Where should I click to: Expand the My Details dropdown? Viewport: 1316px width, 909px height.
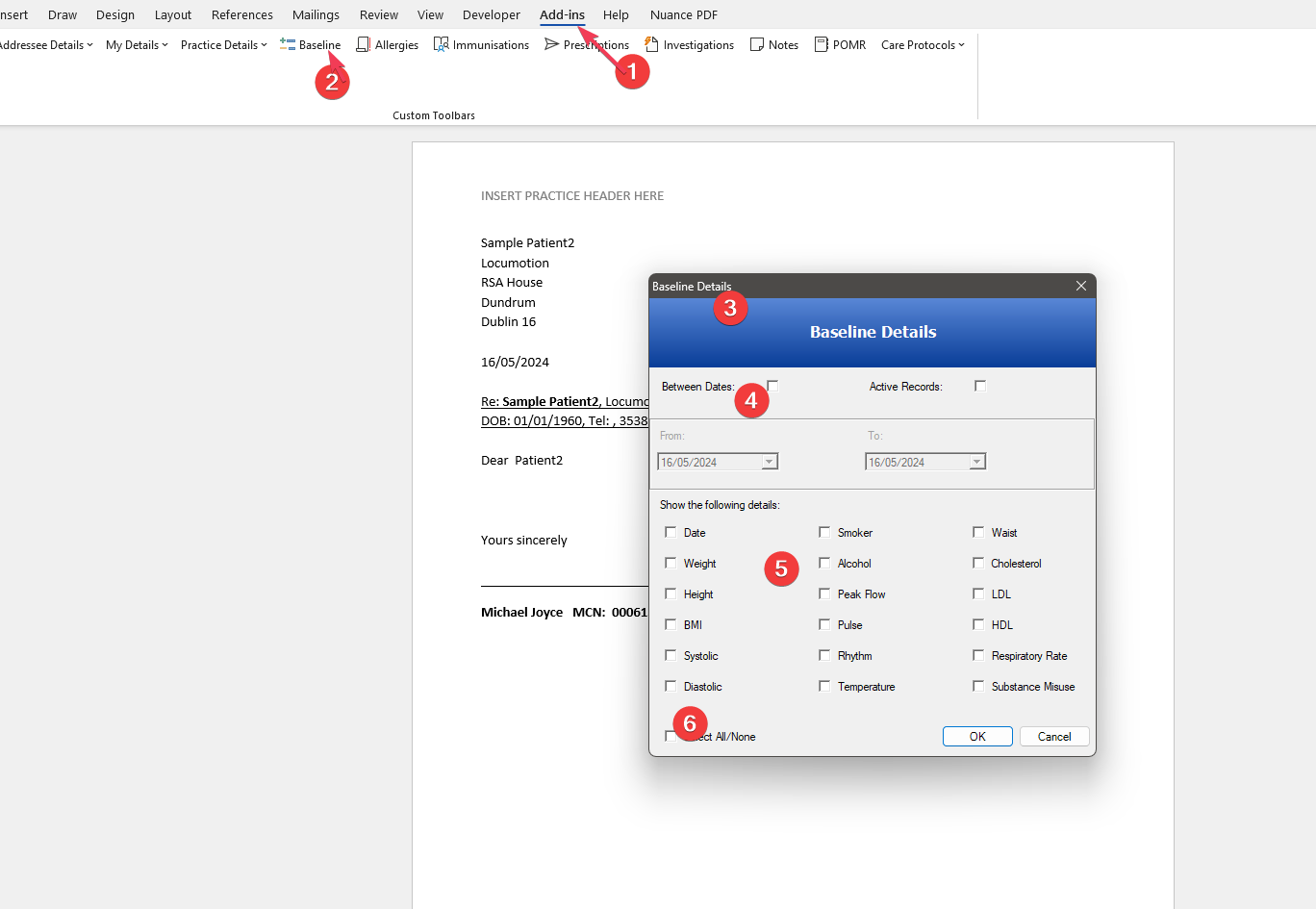tap(137, 45)
